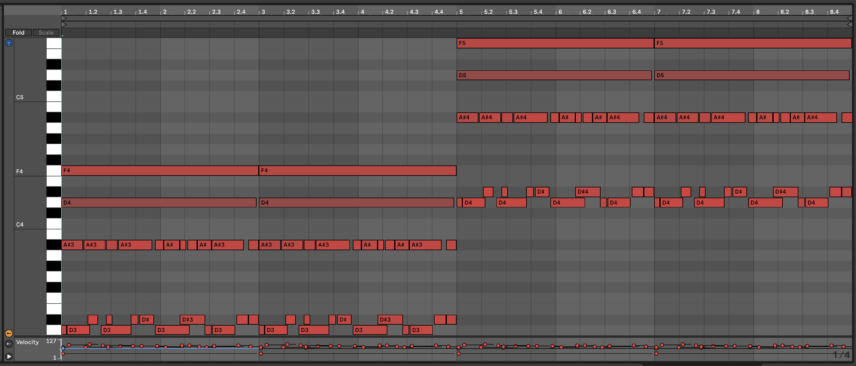The height and width of the screenshot is (366, 856).
Task: Click ruler position 2.2
Action: click(191, 11)
